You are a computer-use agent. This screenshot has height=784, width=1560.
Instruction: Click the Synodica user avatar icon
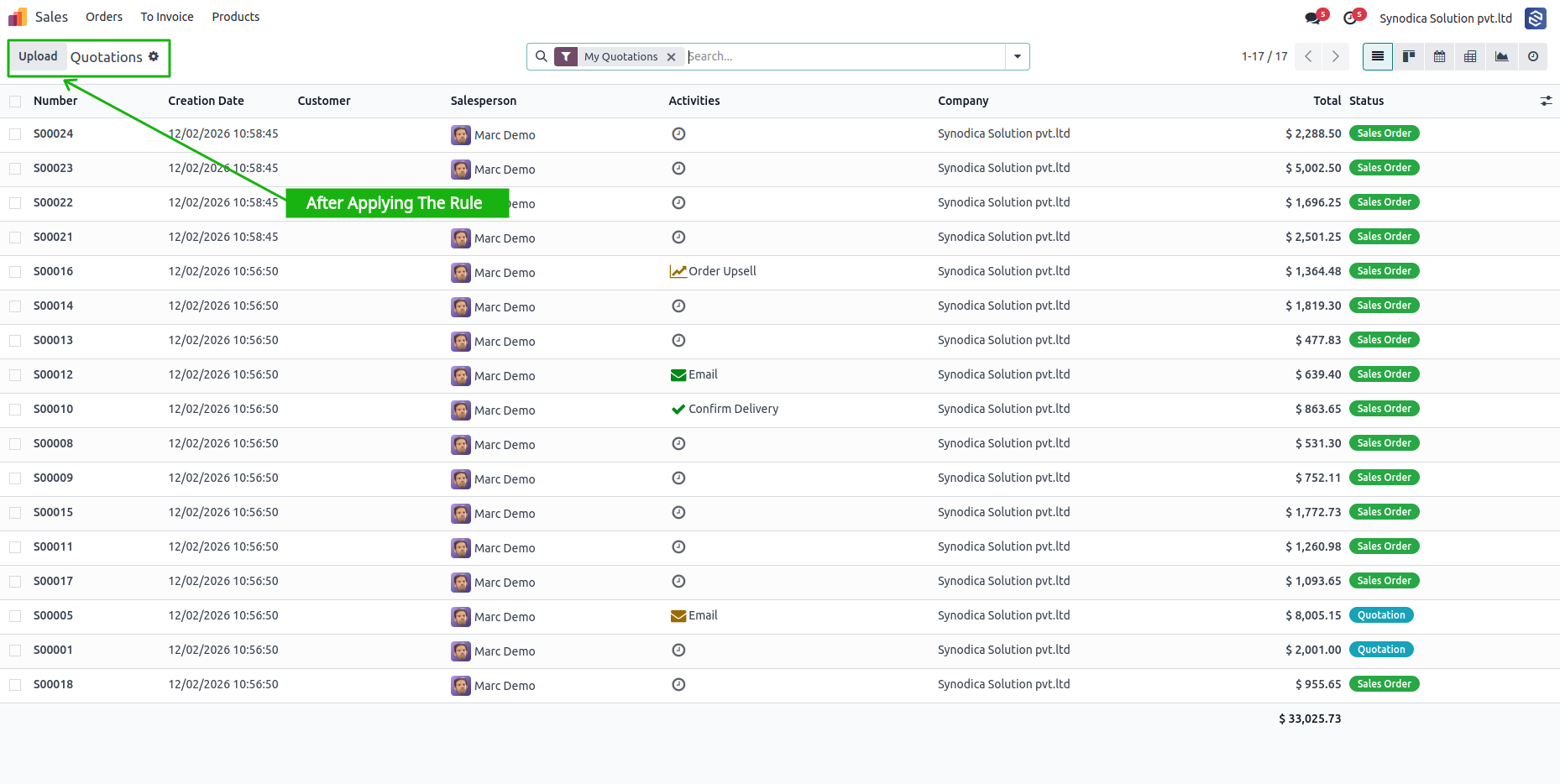click(1536, 18)
